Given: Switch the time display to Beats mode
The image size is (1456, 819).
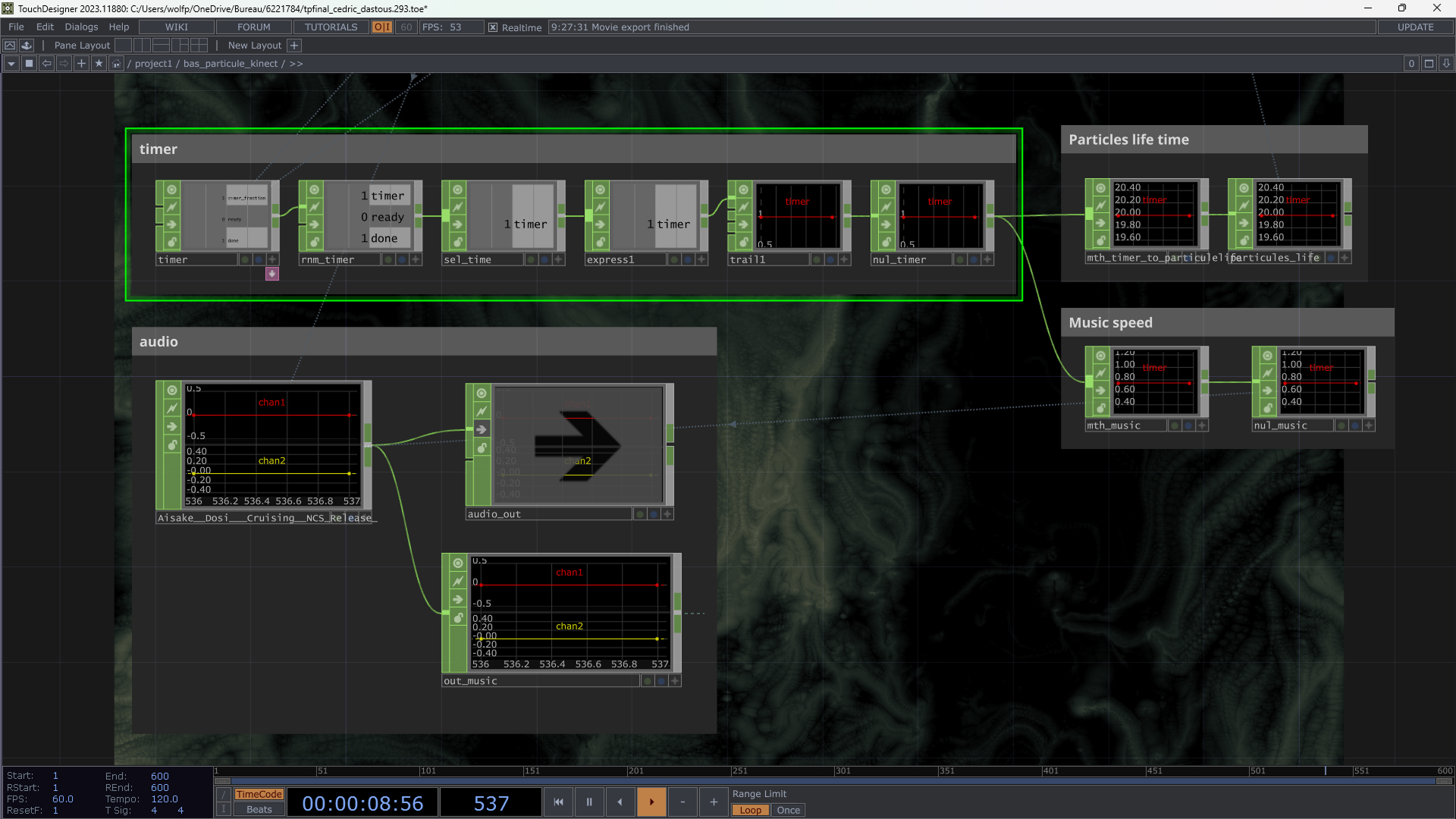Looking at the screenshot, I should point(259,809).
